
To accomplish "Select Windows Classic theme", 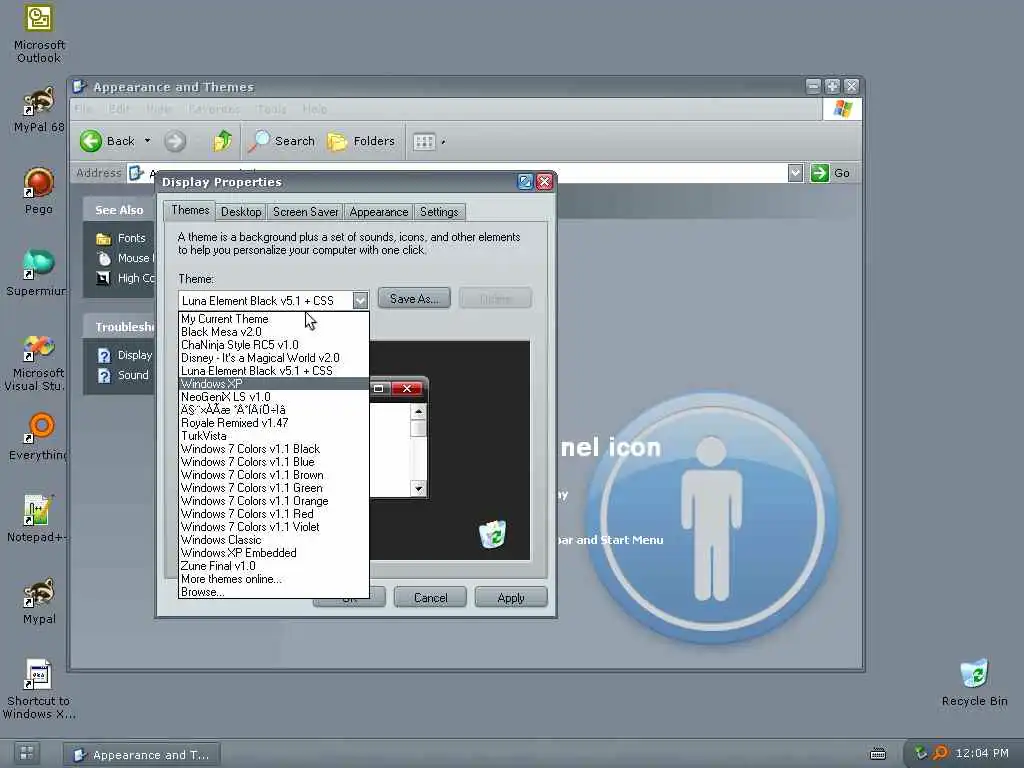I will [274, 540].
